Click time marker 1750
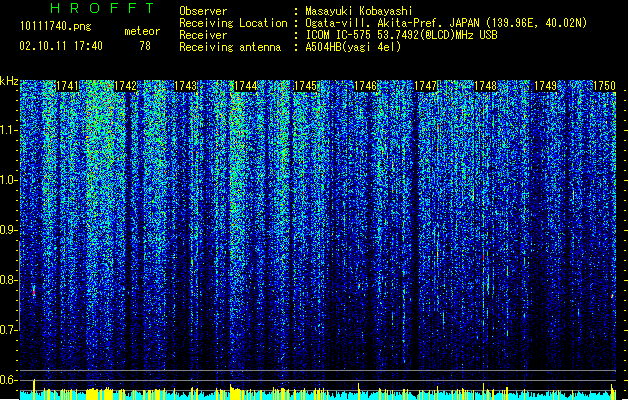The image size is (629, 400). tap(604, 86)
